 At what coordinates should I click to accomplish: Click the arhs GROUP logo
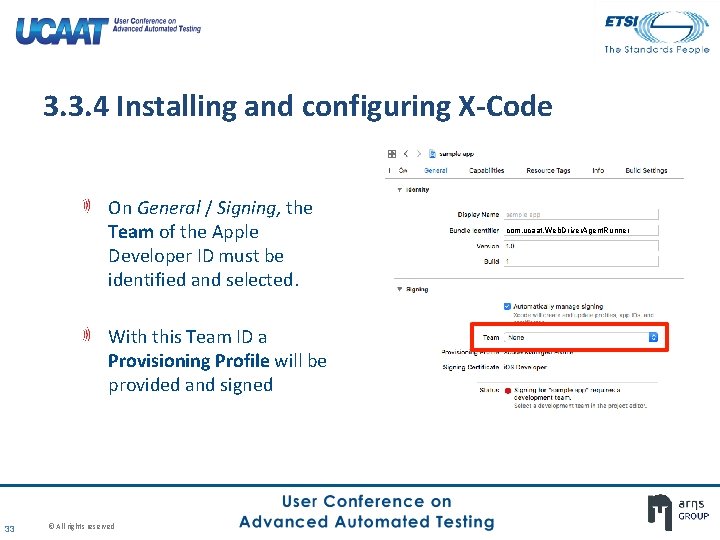(678, 511)
